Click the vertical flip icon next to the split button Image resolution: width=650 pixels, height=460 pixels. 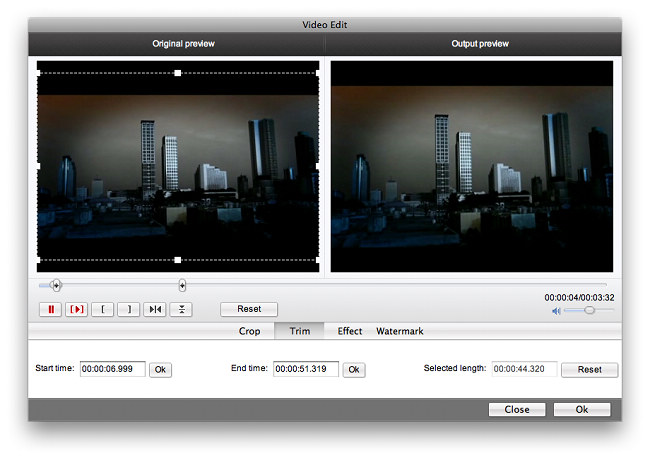tap(181, 310)
